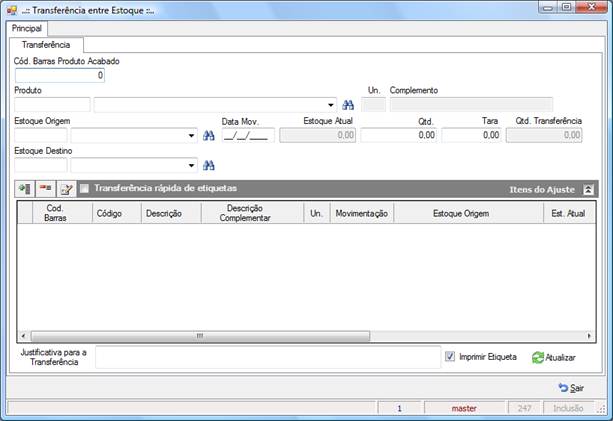The width and height of the screenshot is (613, 421).
Task: Open the Produto dropdown list
Action: pyautogui.click(x=331, y=105)
